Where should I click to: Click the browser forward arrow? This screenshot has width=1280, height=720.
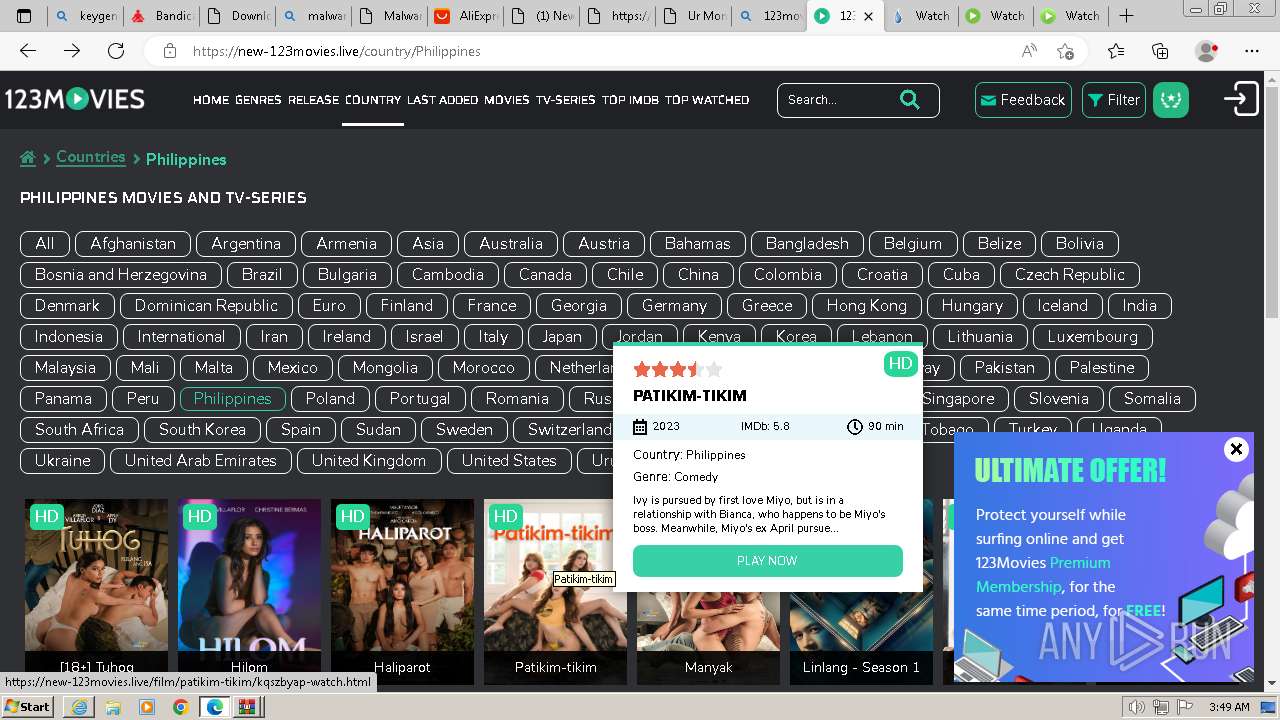click(72, 51)
